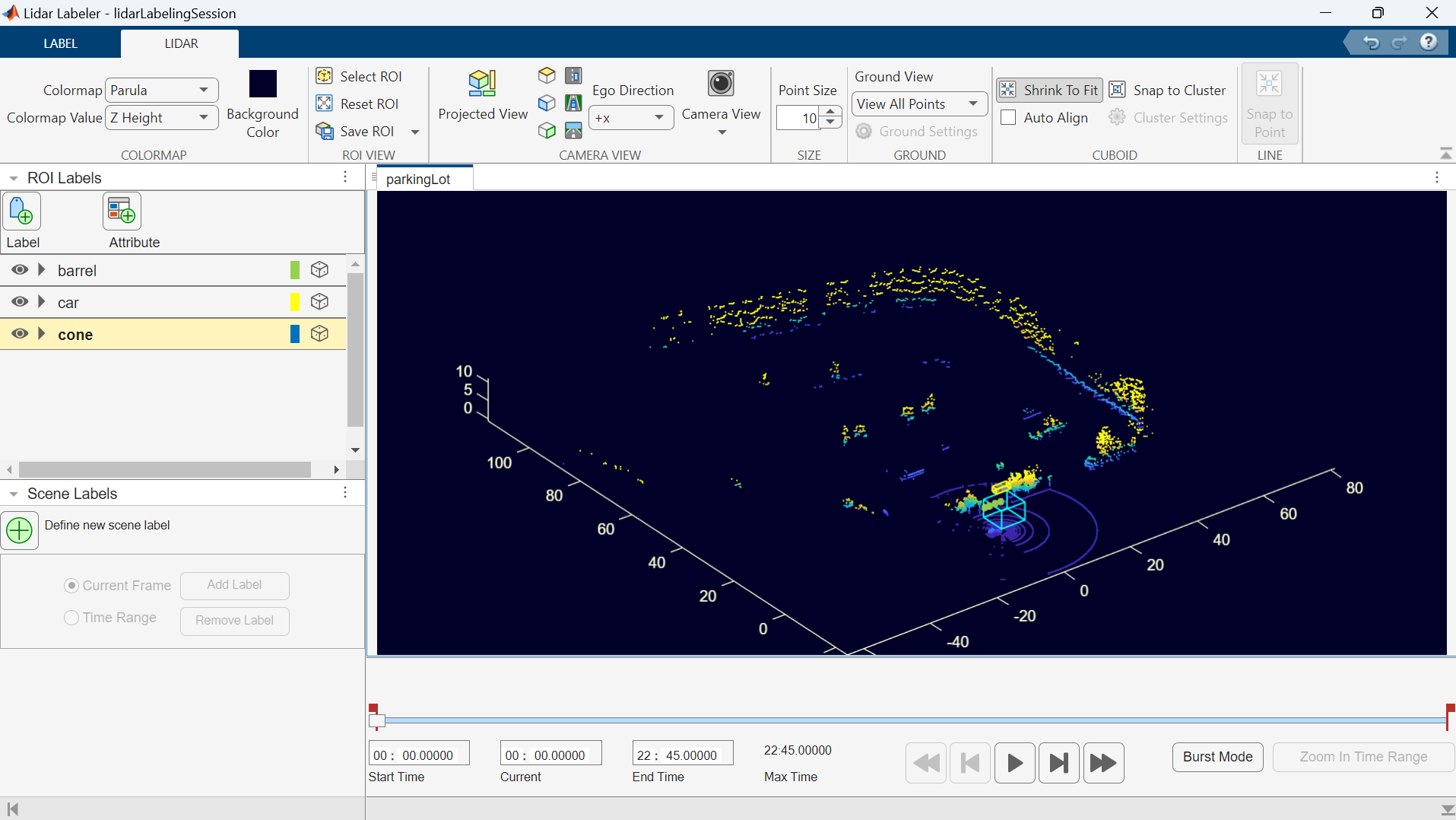
Task: Go to next frame button
Action: (x=1058, y=762)
